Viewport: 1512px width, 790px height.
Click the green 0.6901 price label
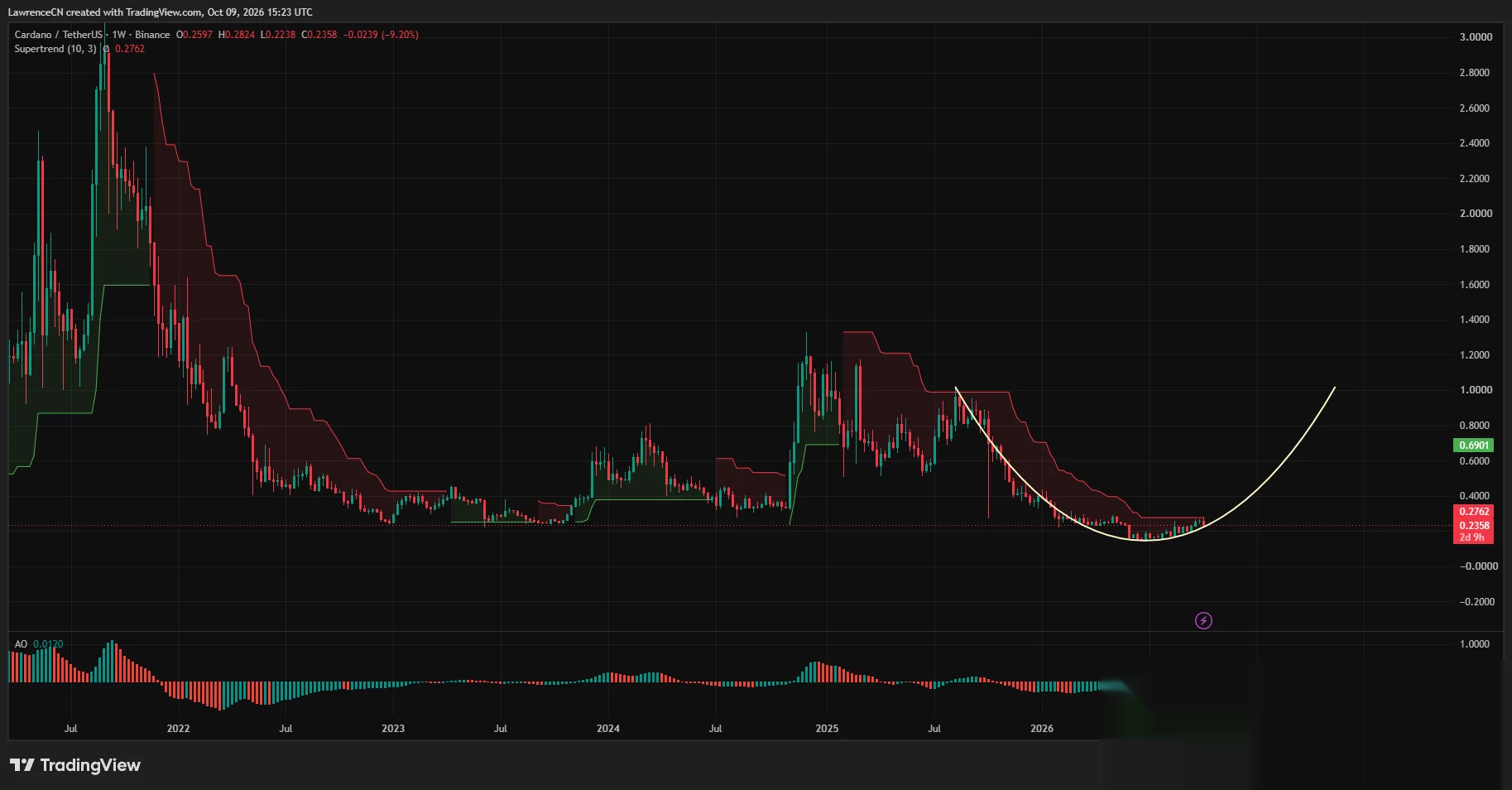[1473, 446]
